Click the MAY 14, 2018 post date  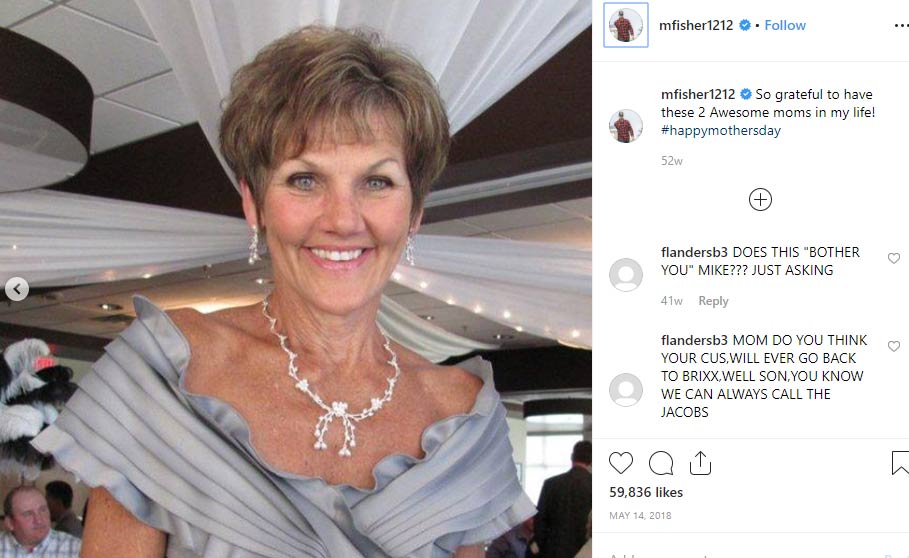tap(640, 516)
